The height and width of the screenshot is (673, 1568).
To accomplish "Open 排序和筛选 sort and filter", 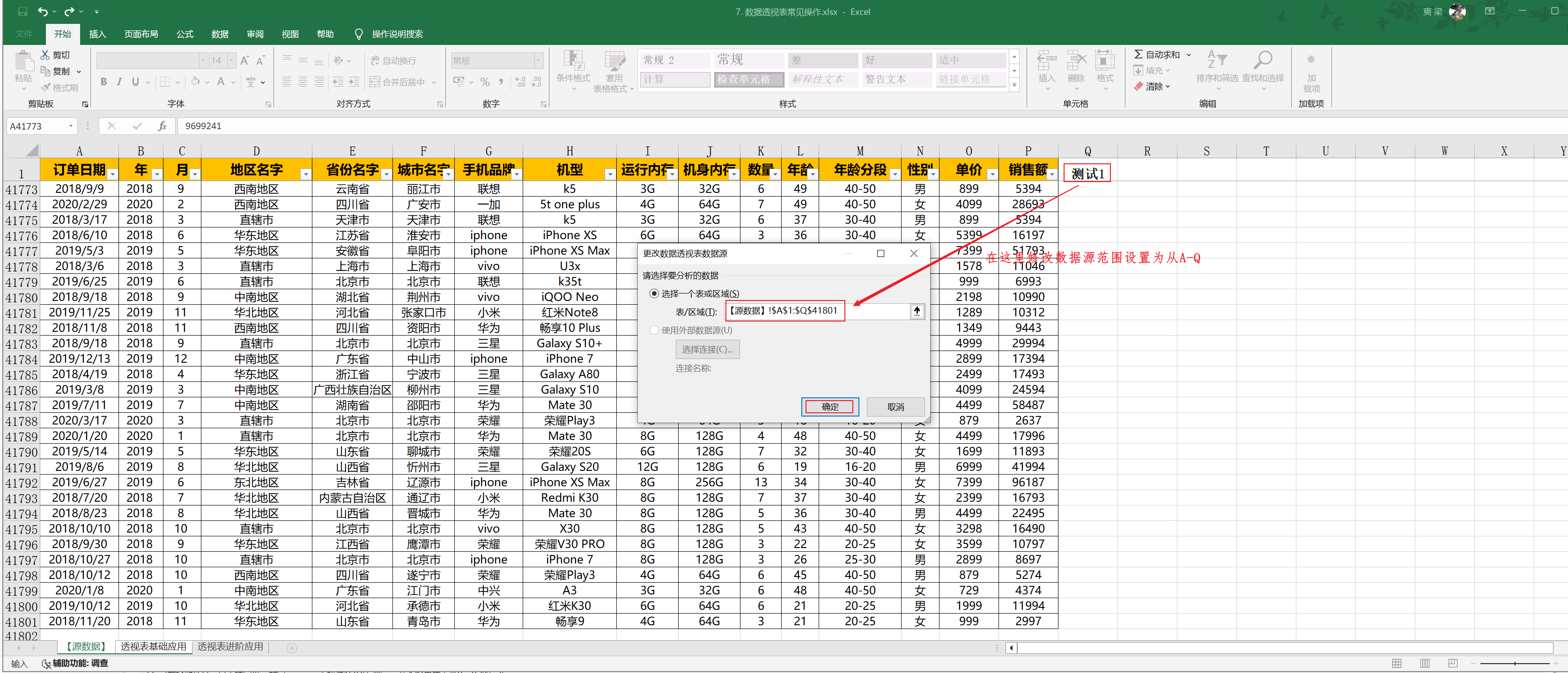I will point(1217,71).
